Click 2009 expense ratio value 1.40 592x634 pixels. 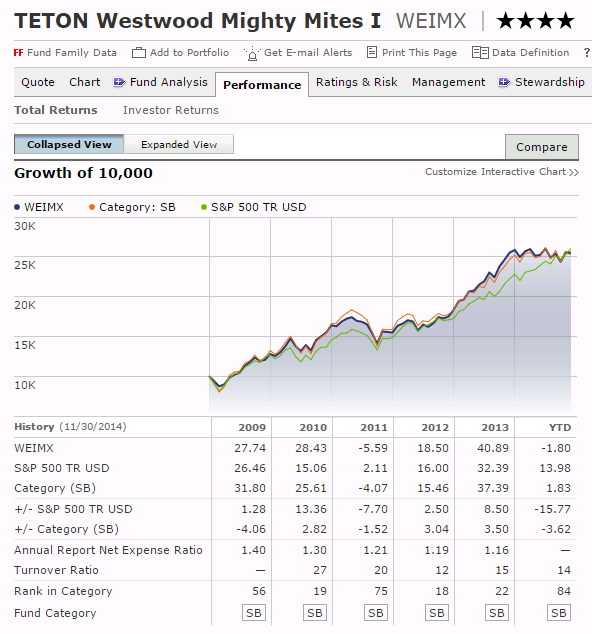(x=254, y=550)
